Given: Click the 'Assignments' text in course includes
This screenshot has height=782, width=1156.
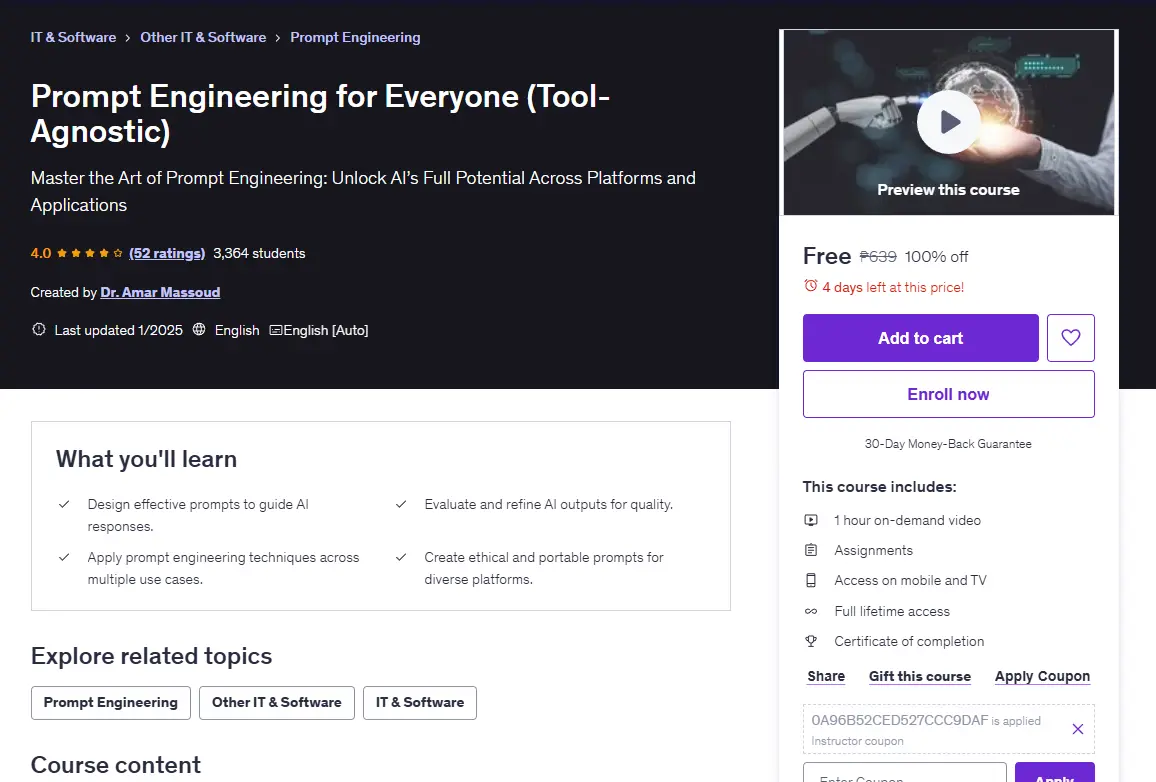Looking at the screenshot, I should click(x=874, y=550).
